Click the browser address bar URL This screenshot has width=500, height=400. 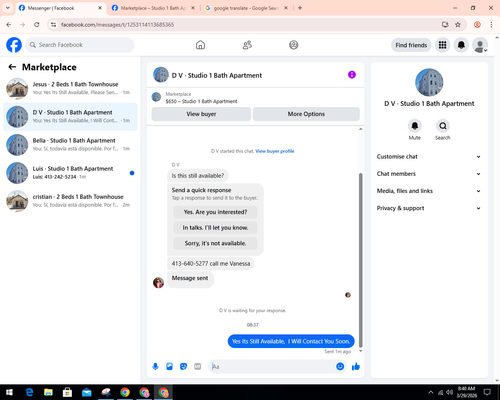click(117, 25)
